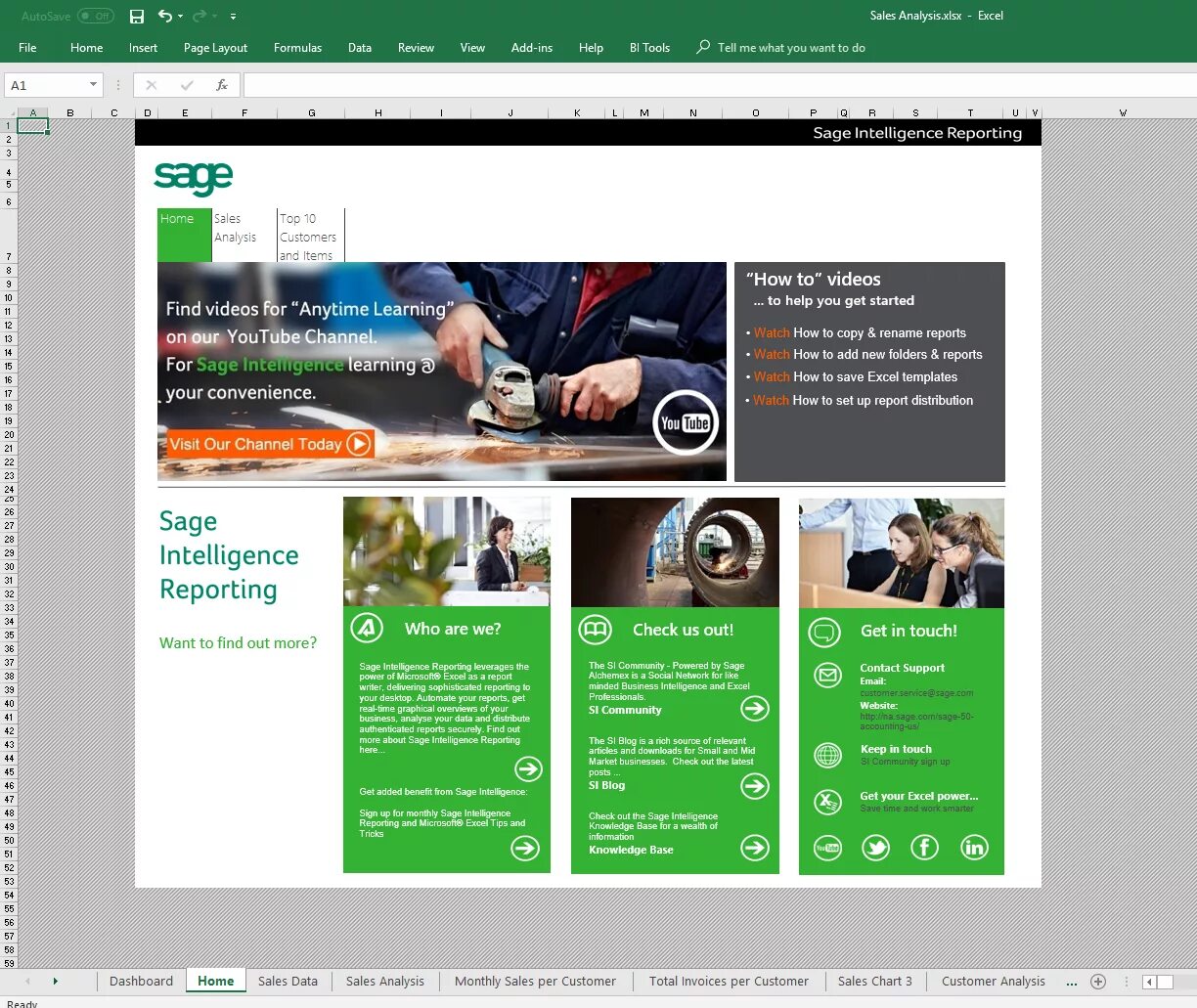Click the Who are we logo icon
This screenshot has width=1197, height=1008.
point(367,628)
